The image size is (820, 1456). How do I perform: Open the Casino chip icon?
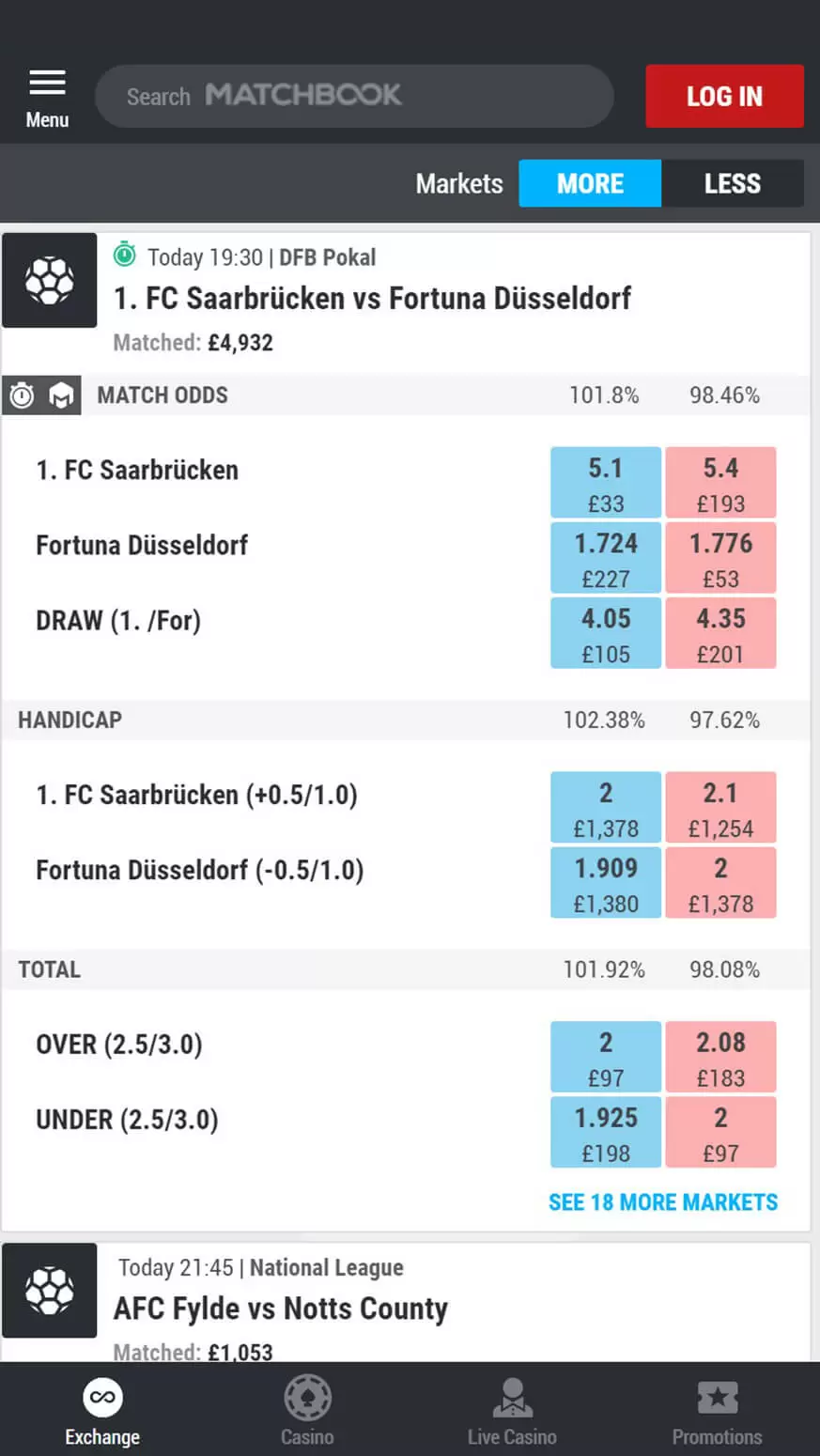point(307,1400)
